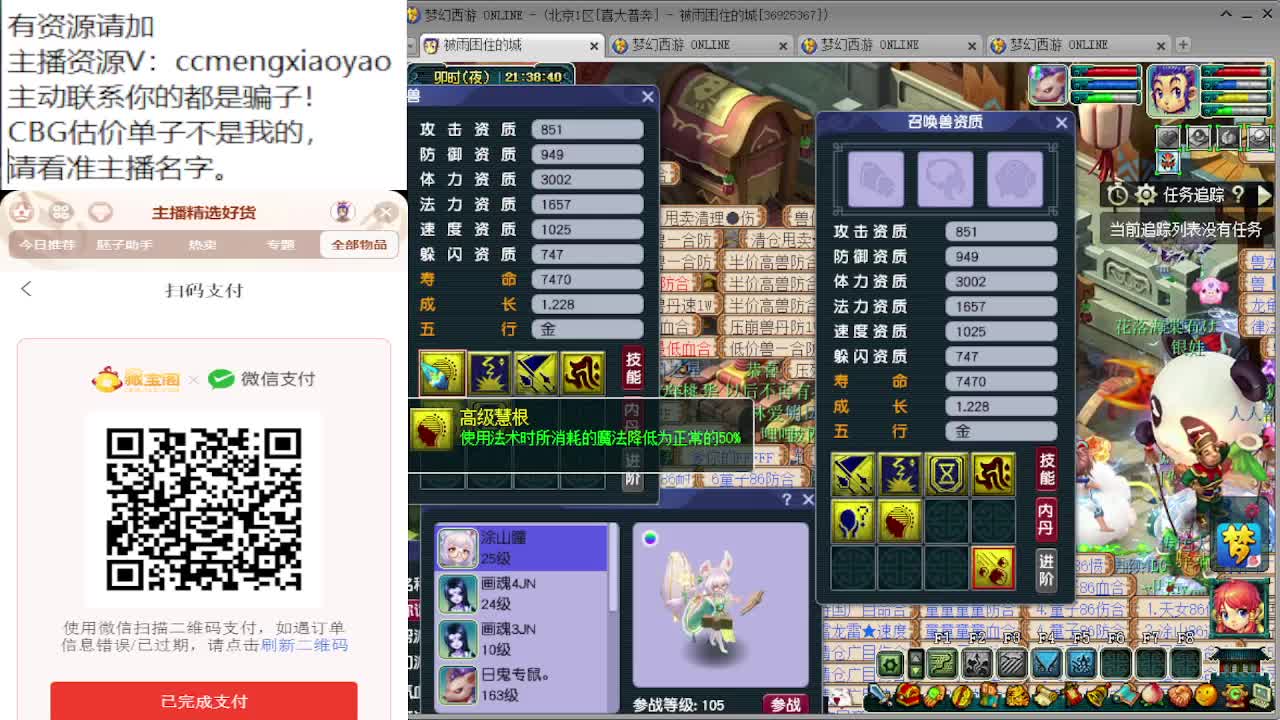Click 刷新二维码 link
This screenshot has width=1280, height=720.
point(304,645)
